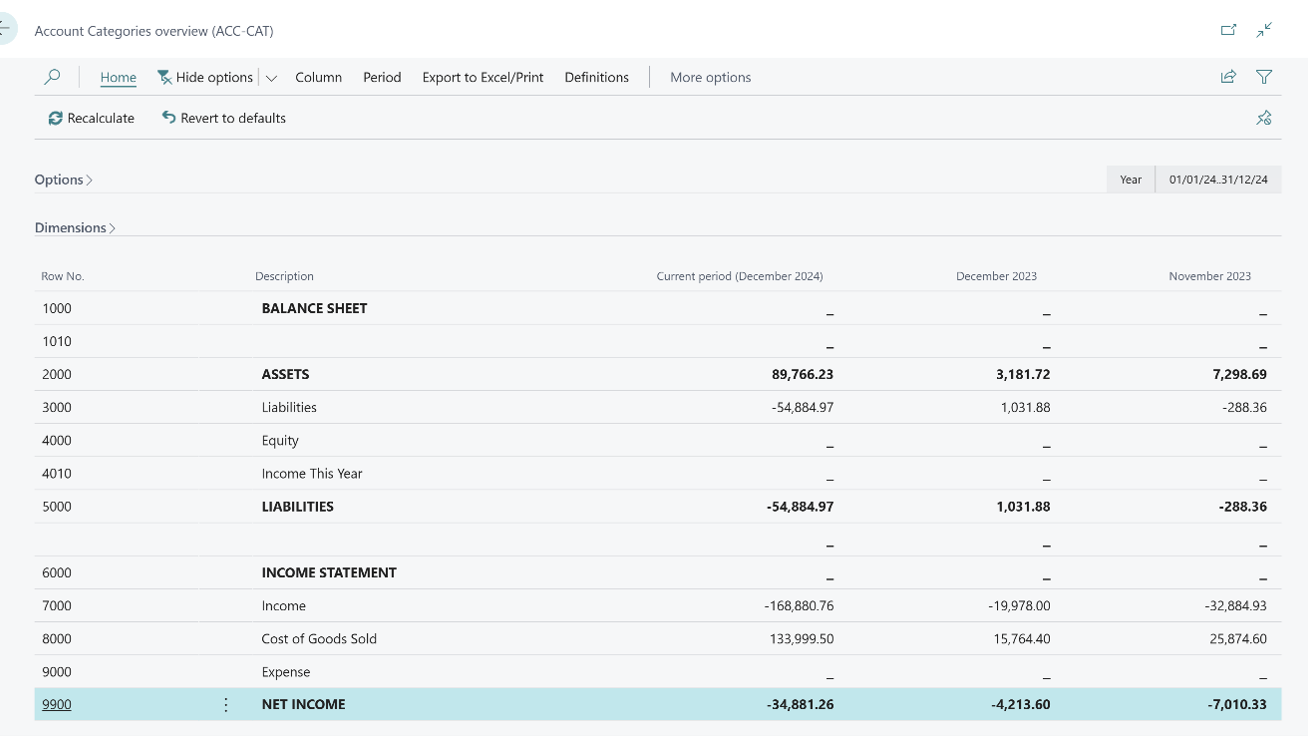Click November 2023 NET INCOME value -7,010.33
1308x736 pixels.
click(1237, 705)
